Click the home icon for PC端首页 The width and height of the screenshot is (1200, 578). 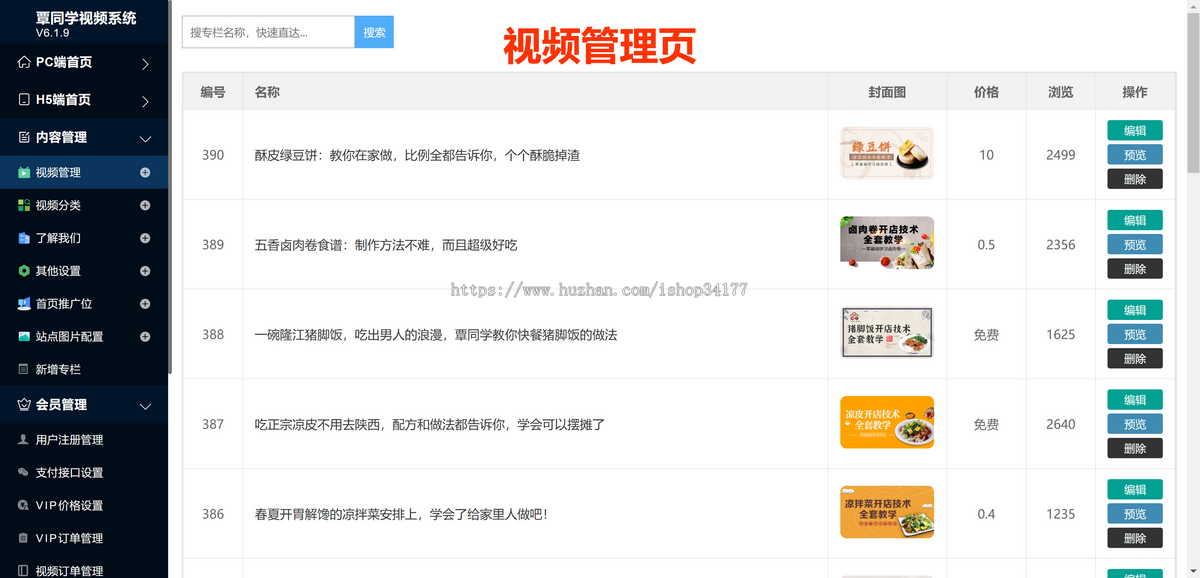(x=24, y=62)
